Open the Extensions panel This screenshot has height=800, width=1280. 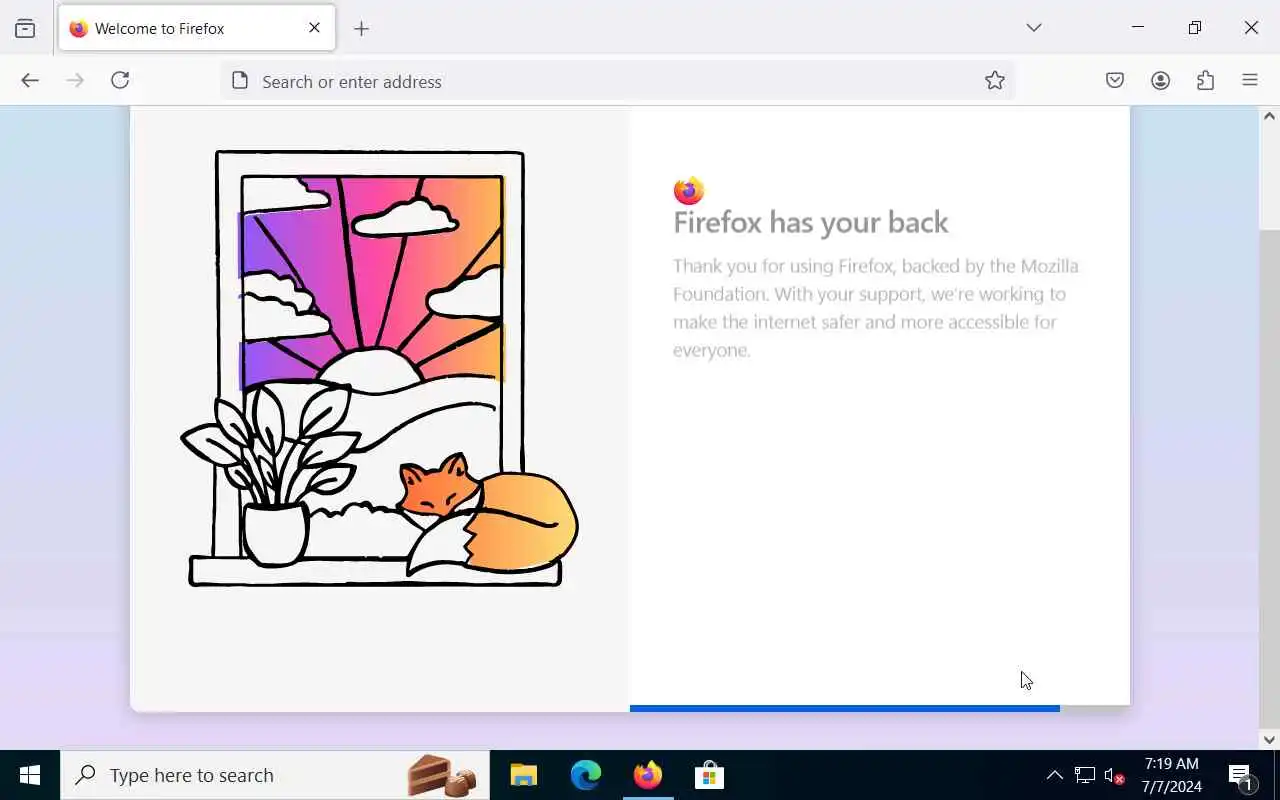click(1205, 81)
